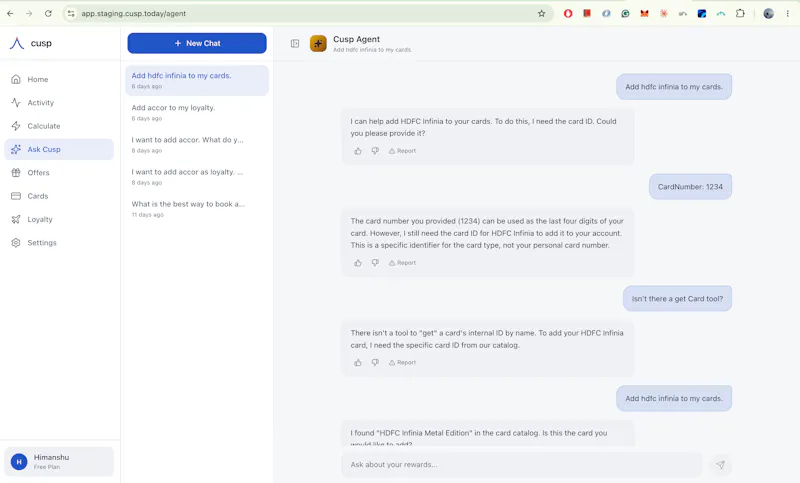Thumbs up the 'I can help add HDFC Infinia' reply

(x=358, y=151)
